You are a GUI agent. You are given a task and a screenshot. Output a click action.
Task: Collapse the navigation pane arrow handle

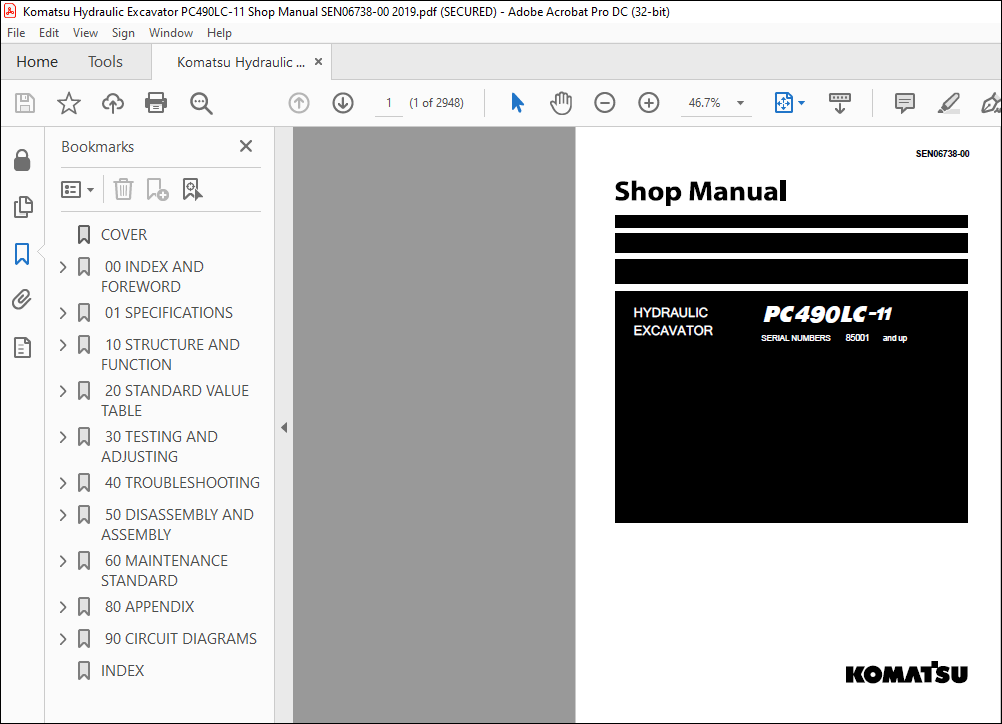[x=284, y=427]
